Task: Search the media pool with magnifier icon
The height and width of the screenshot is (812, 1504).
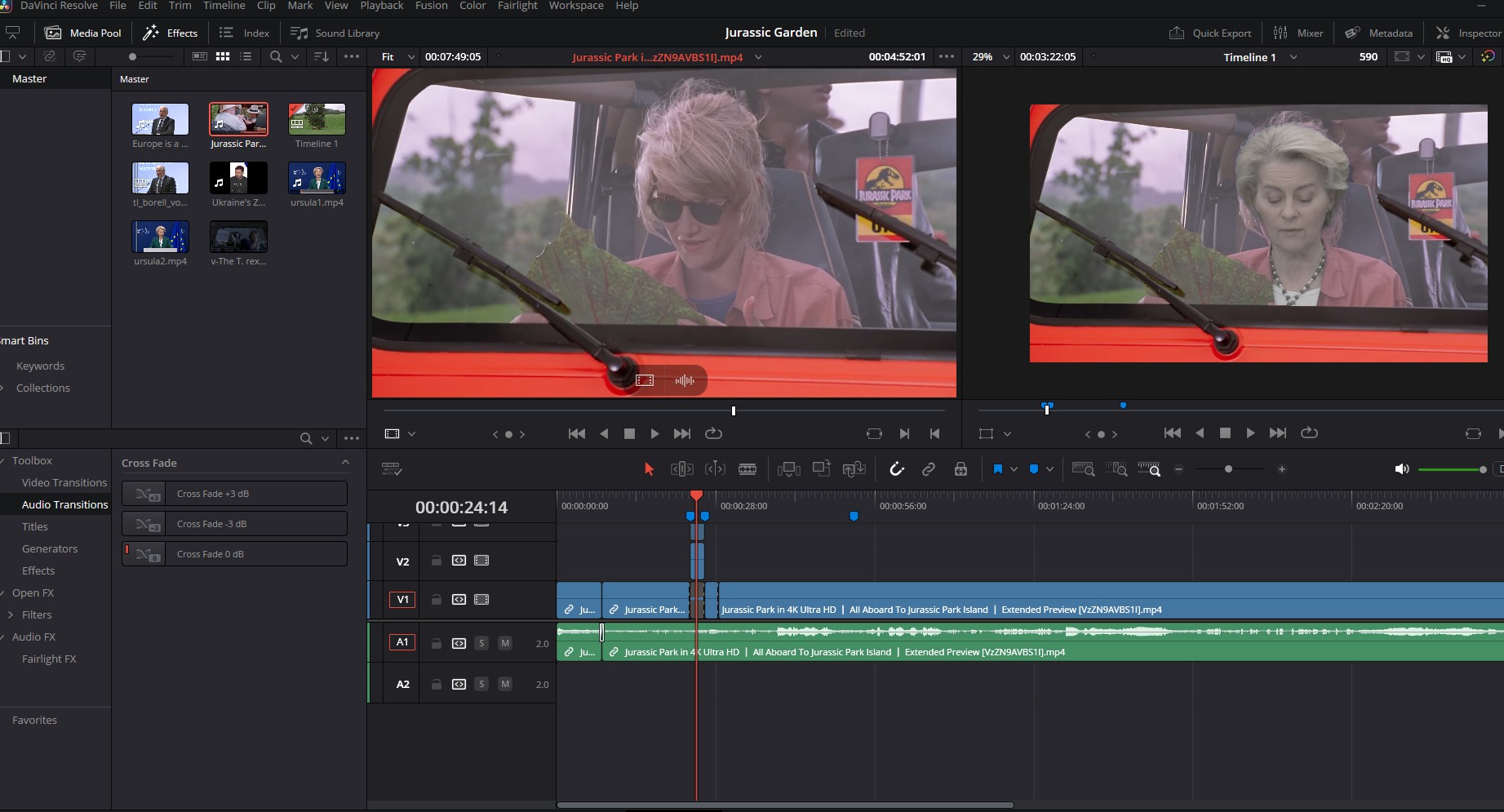Action: coord(276,56)
